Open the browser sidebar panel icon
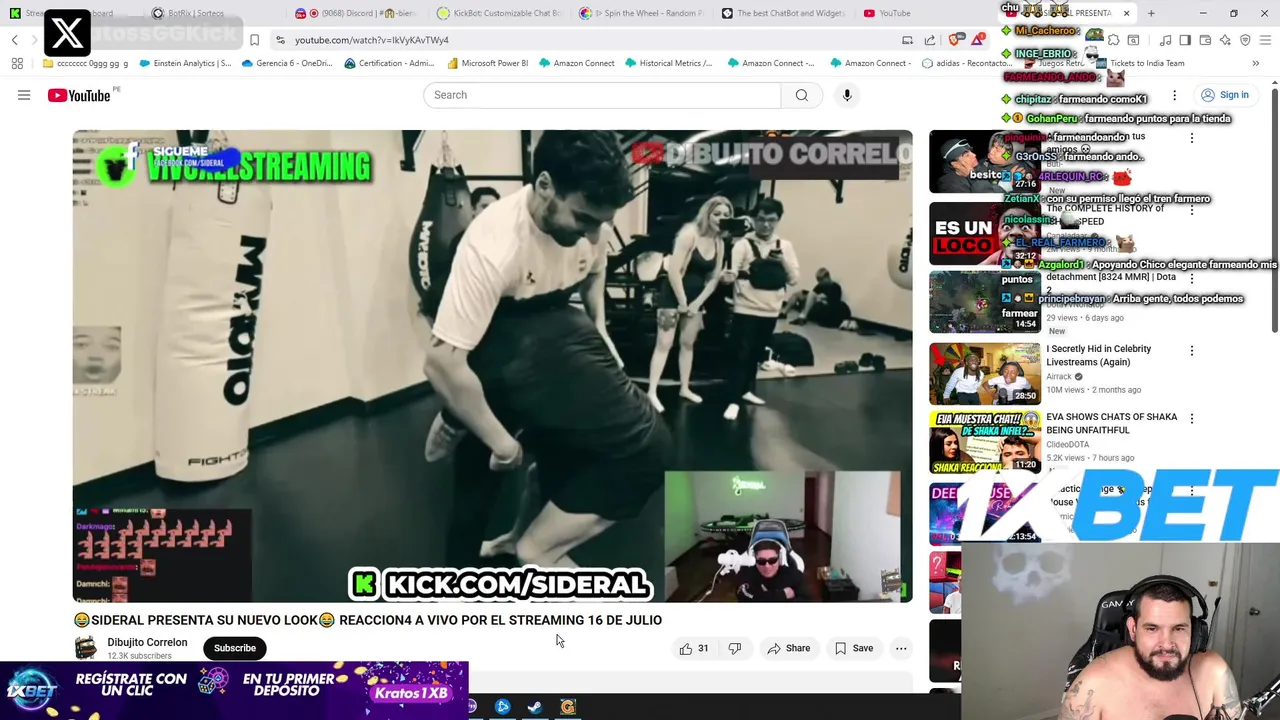 point(1185,40)
